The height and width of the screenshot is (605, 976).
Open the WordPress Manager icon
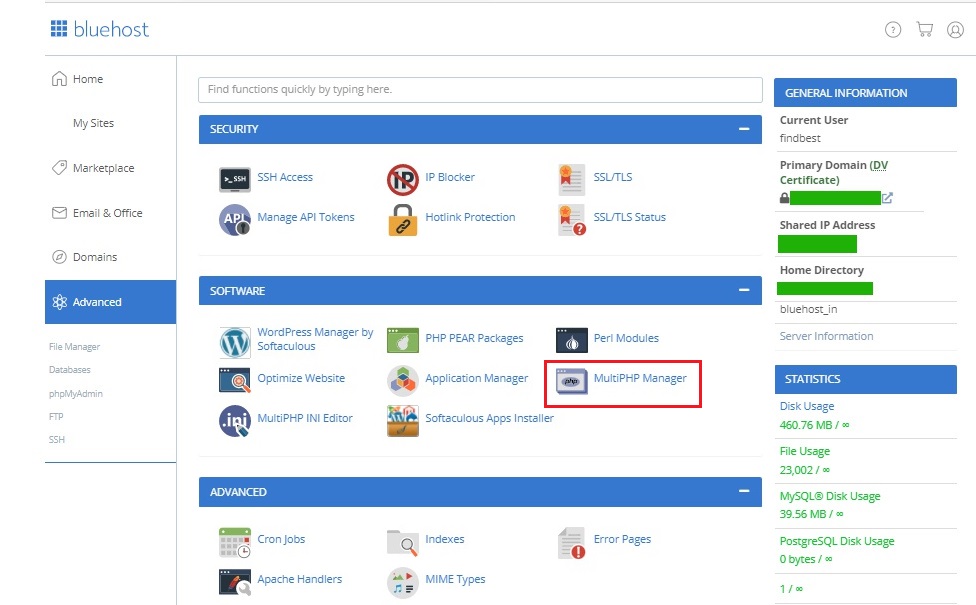pos(235,342)
